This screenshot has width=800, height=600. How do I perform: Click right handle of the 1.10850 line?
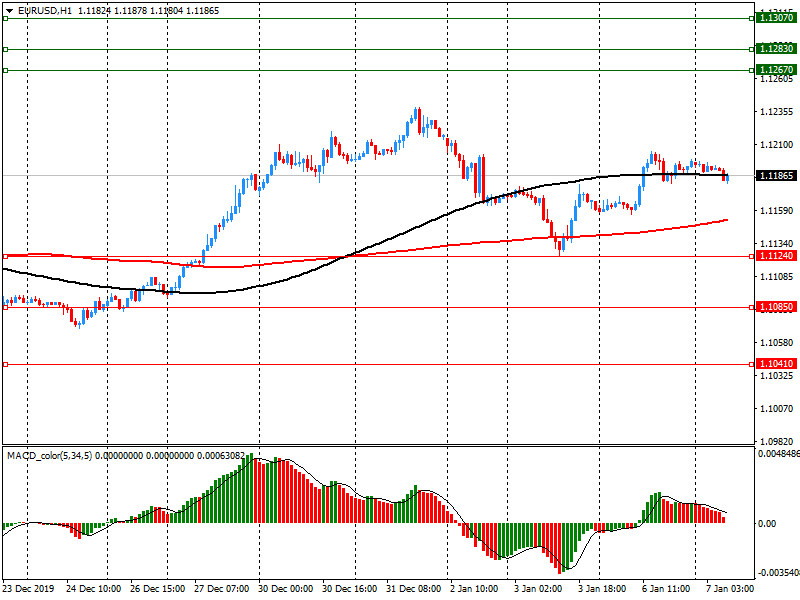pos(752,307)
